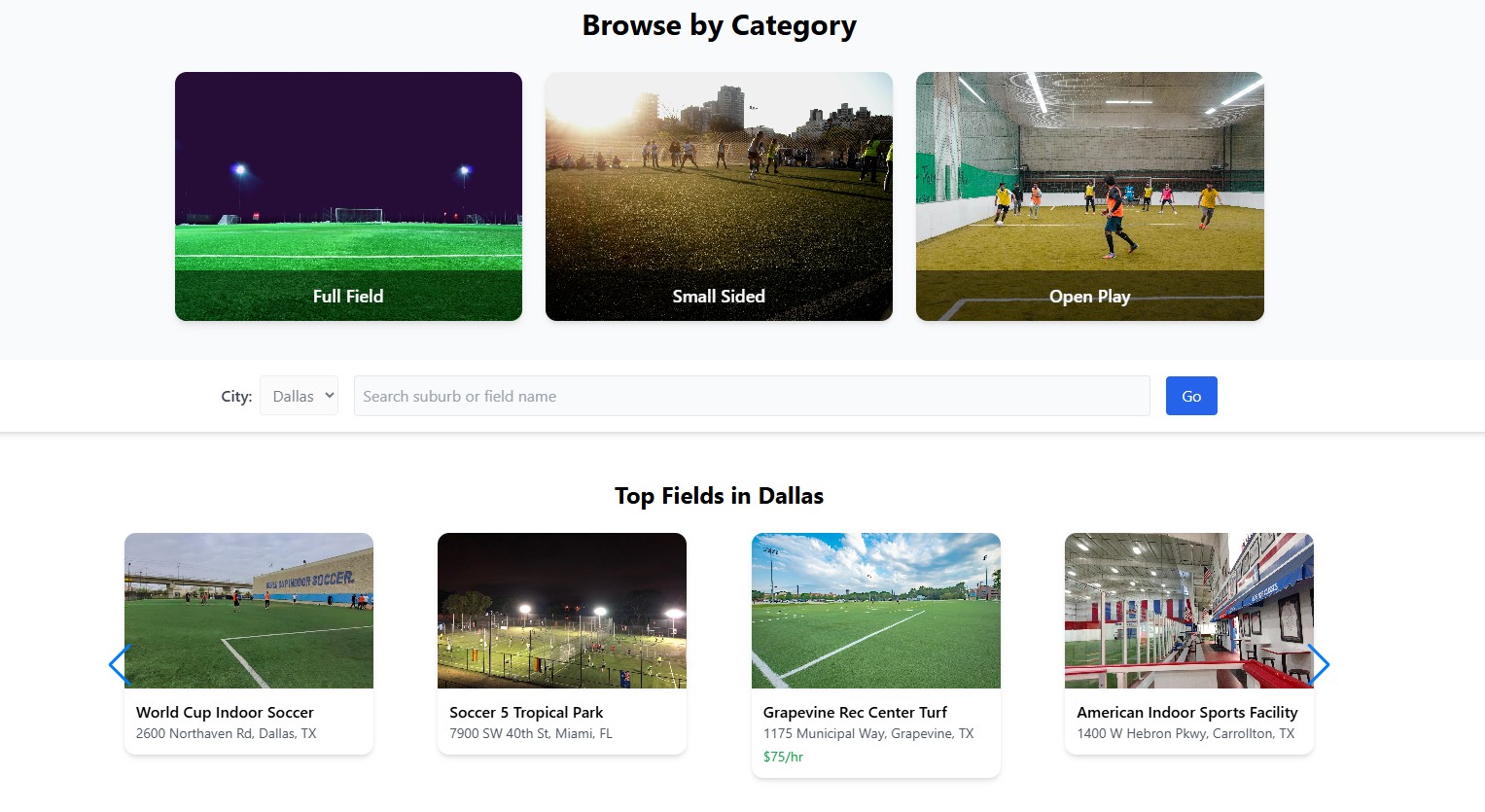The image size is (1485, 812).
Task: Click the World Cup Indoor Soccer title
Action: coord(225,713)
